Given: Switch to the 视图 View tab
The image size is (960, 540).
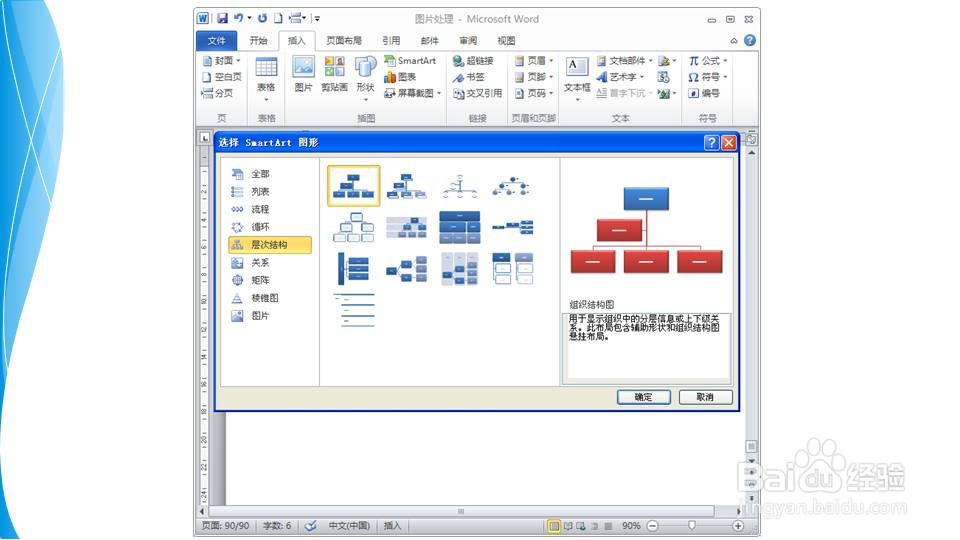Looking at the screenshot, I should (x=506, y=40).
